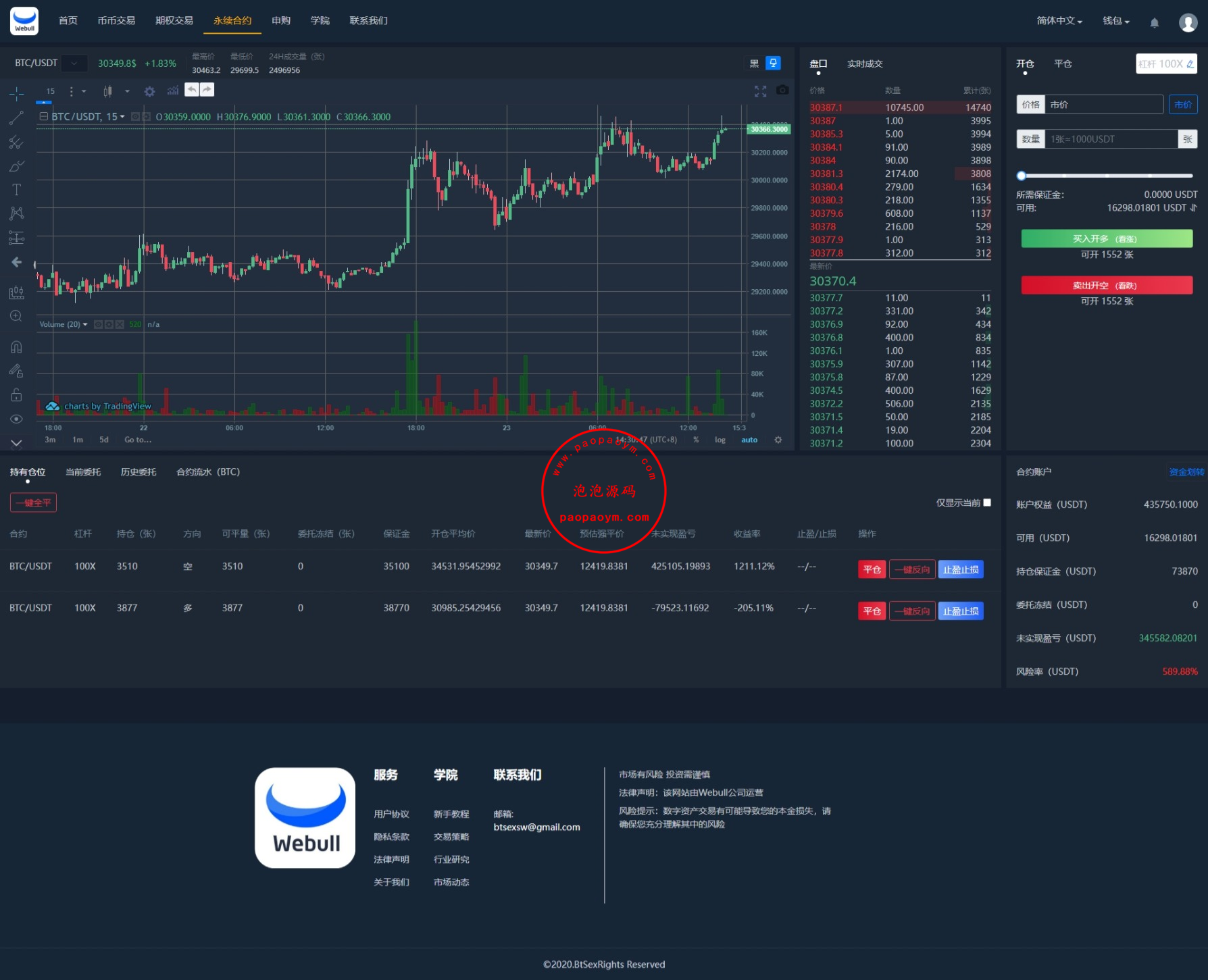
Task: Open chart settings gear in chart toolbar
Action: tap(149, 91)
